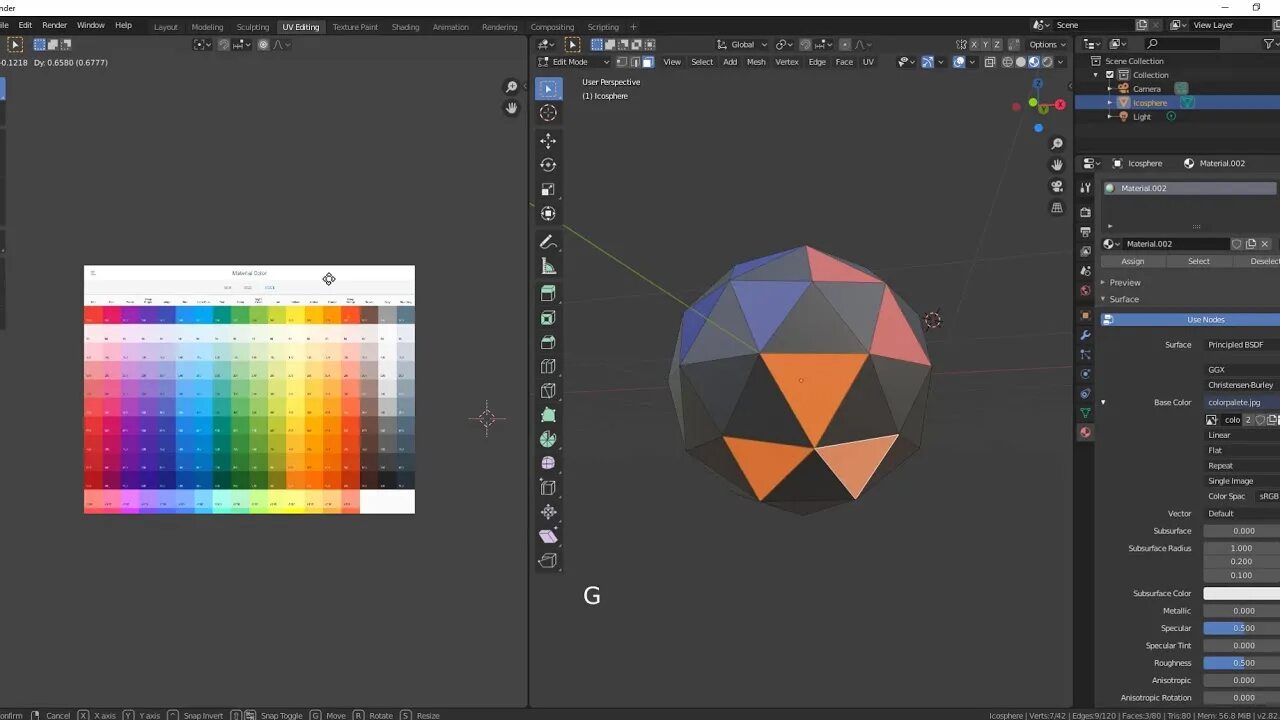Image resolution: width=1280 pixels, height=720 pixels.
Task: Open the Christensen-Burley subsurface method dropdown
Action: pyautogui.click(x=1240, y=385)
